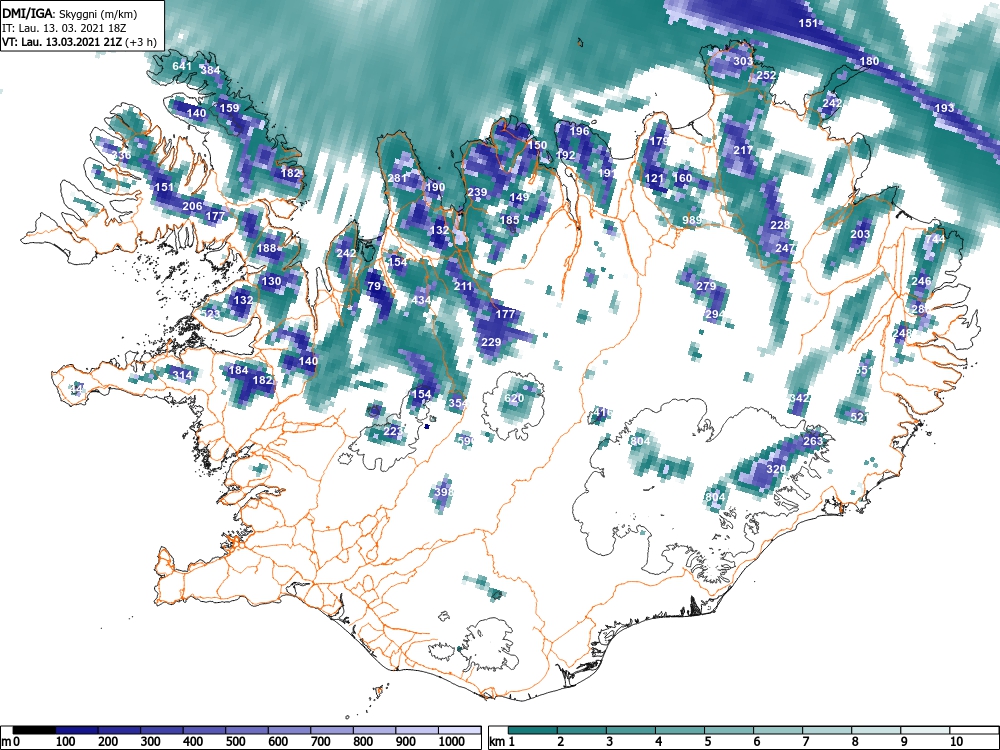
Task: Click the visibility value 190 on the map
Action: (x=435, y=187)
